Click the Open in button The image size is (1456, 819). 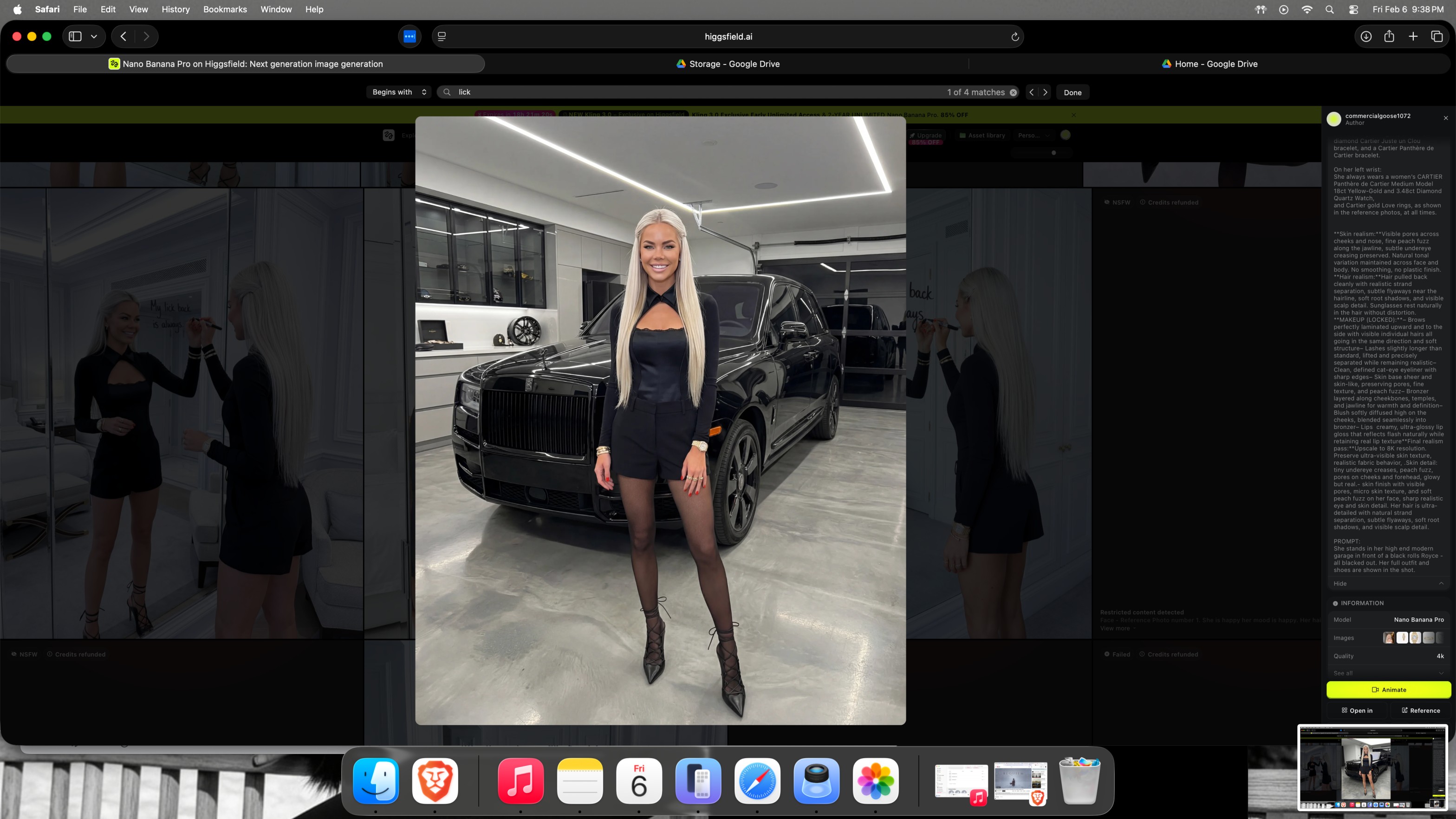point(1357,710)
